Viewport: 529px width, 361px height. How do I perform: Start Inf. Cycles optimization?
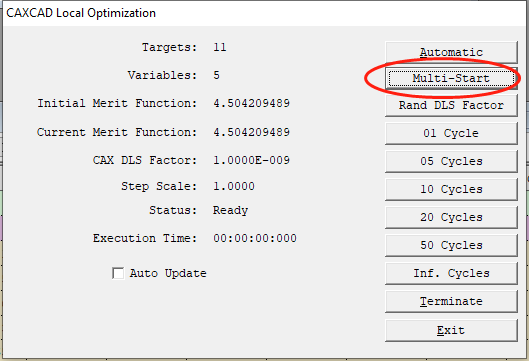(x=451, y=273)
